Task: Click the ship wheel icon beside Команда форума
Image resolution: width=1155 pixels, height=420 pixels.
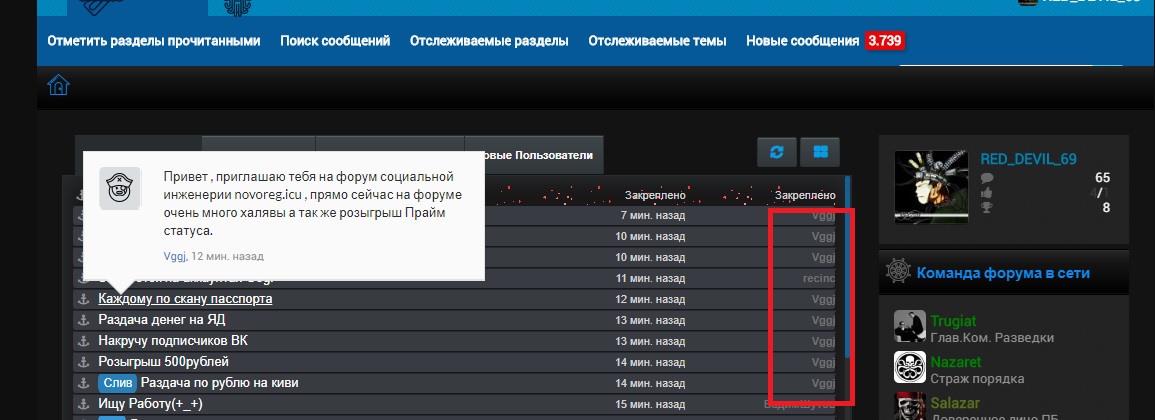Action: point(897,272)
